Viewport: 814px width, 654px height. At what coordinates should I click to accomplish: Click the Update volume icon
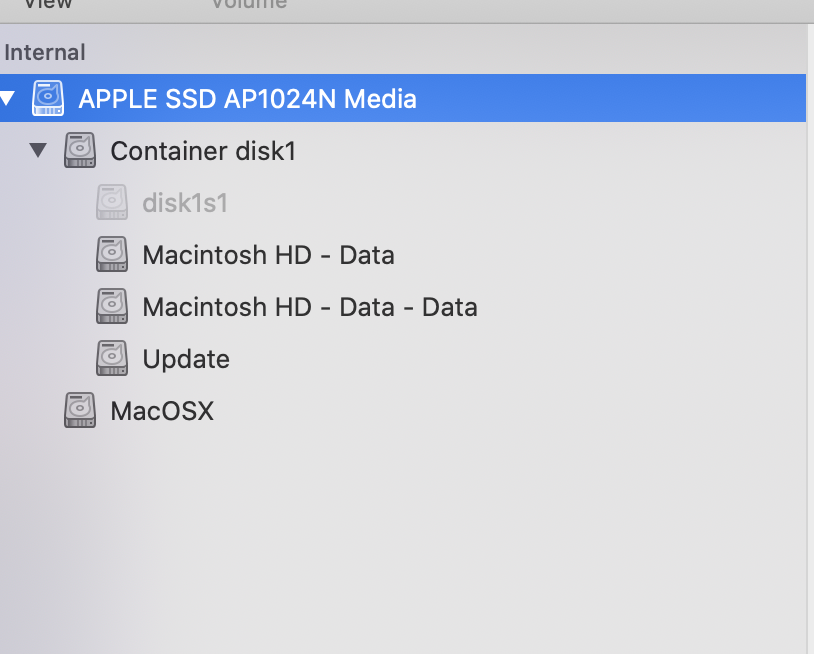tap(111, 358)
